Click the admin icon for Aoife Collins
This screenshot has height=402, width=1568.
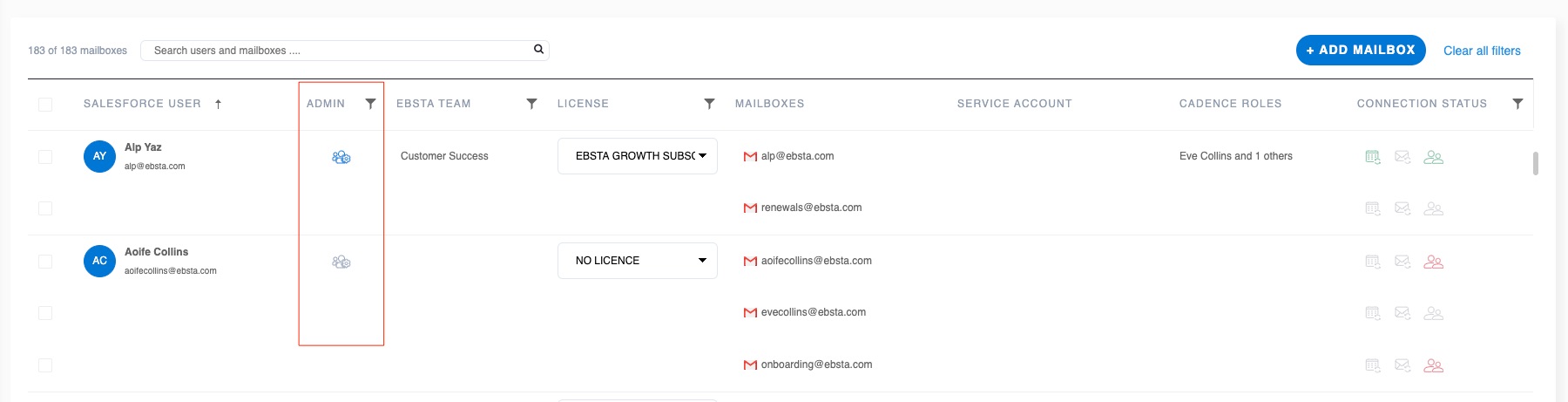(341, 262)
